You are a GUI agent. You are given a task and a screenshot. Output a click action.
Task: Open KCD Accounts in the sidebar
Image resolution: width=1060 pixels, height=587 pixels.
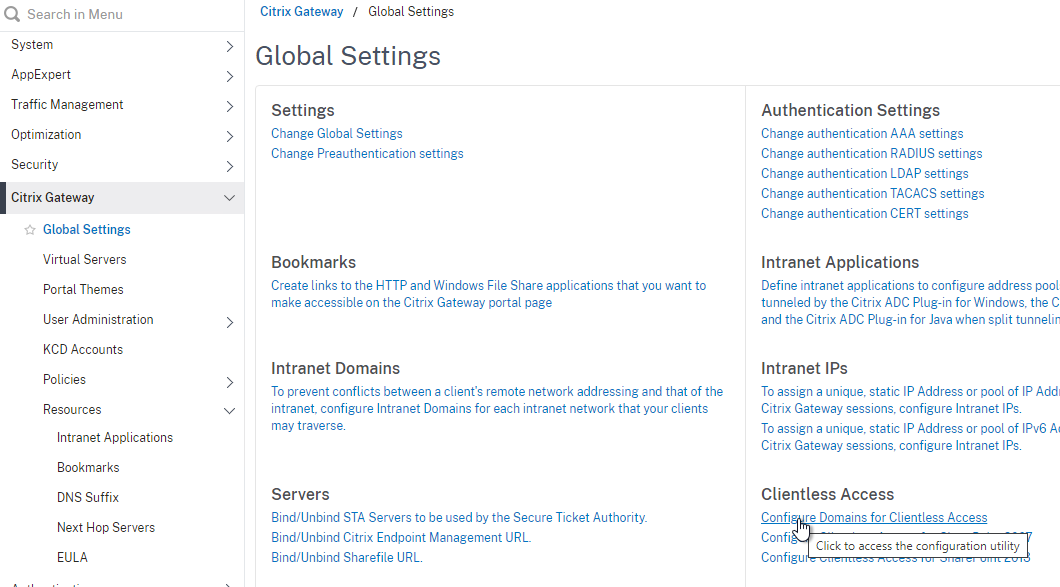pos(83,350)
